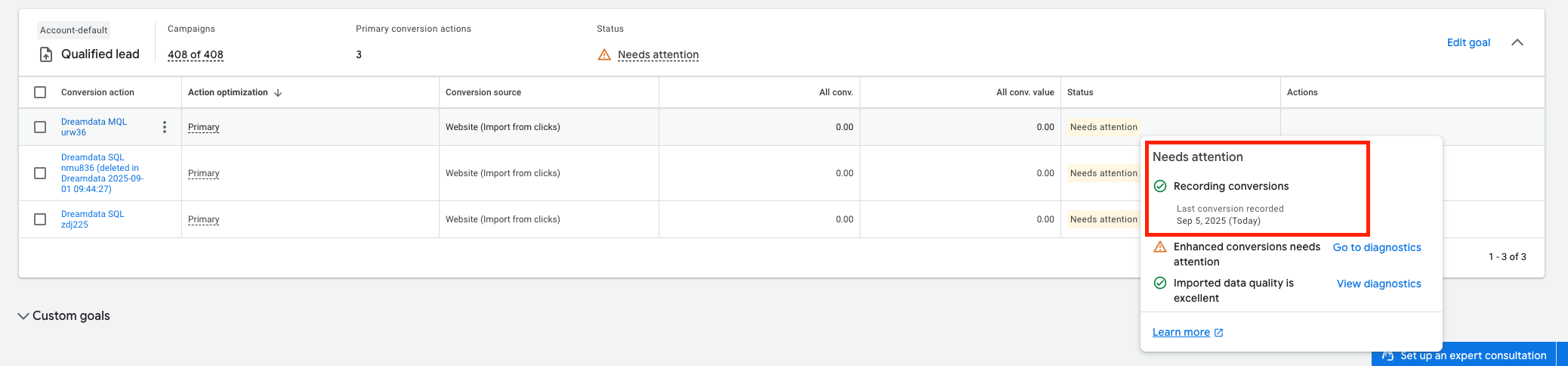The width and height of the screenshot is (1568, 366).
Task: Toggle the select-all checkbox in table header
Action: pos(40,92)
